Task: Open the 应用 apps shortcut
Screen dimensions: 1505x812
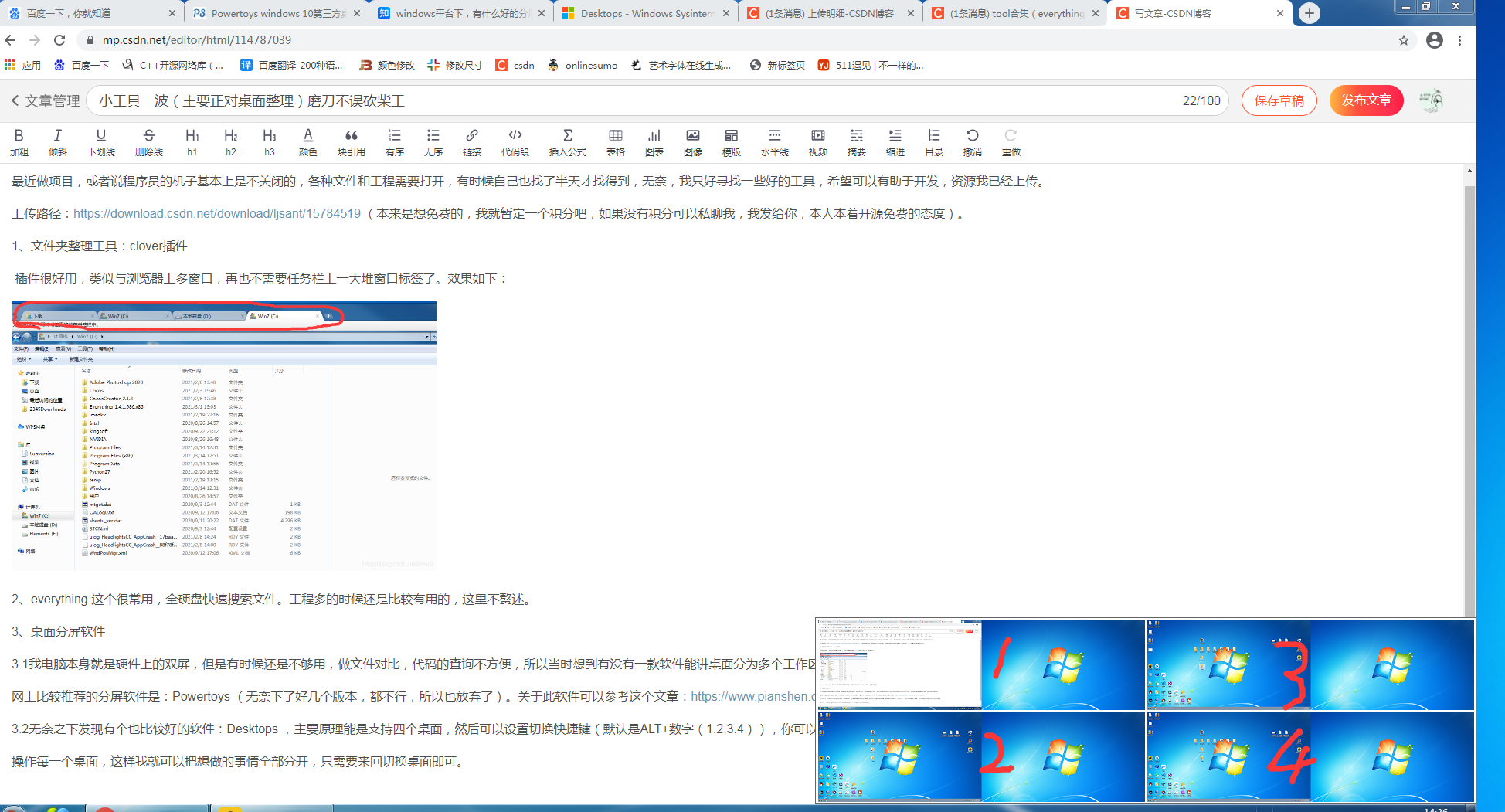Action: (x=22, y=65)
